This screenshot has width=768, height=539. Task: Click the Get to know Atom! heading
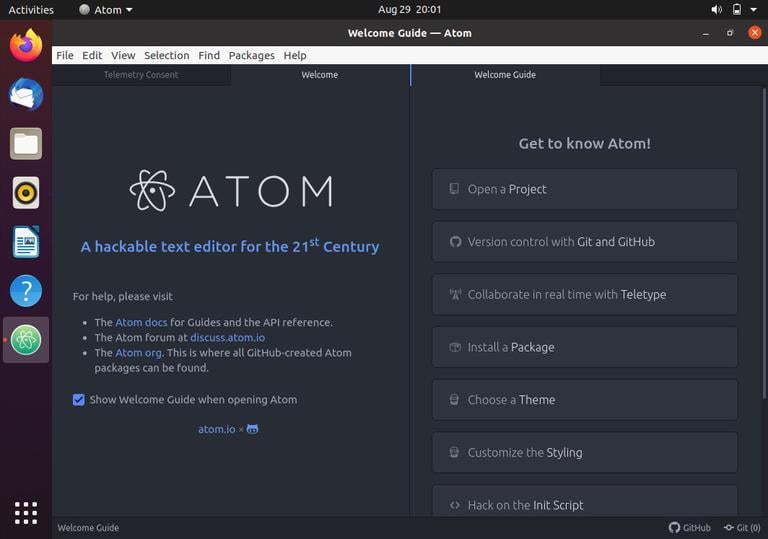pos(585,144)
